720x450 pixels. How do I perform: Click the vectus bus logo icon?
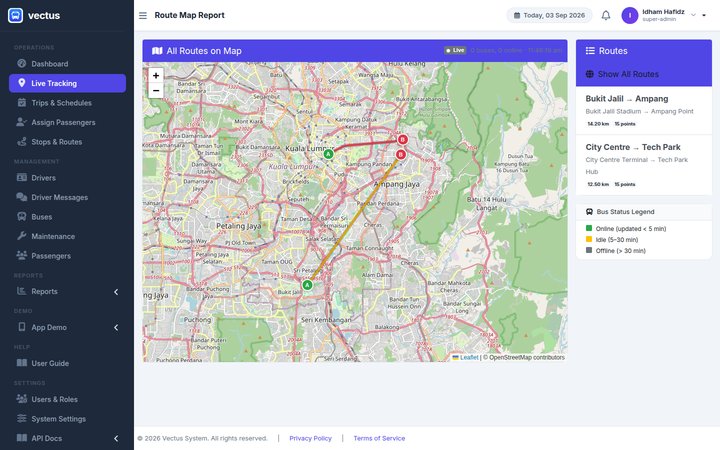click(x=15, y=15)
